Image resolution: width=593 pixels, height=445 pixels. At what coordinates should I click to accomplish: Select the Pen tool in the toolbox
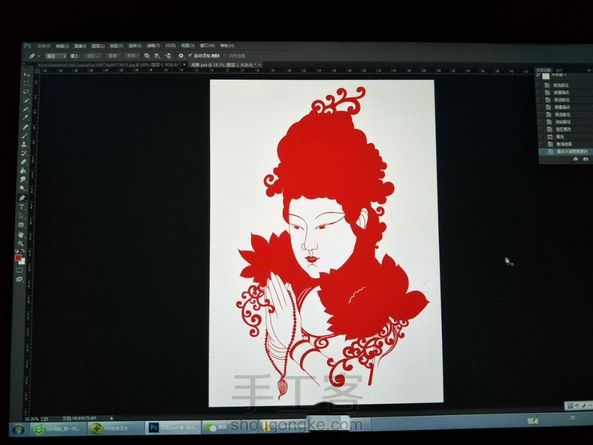[22, 198]
